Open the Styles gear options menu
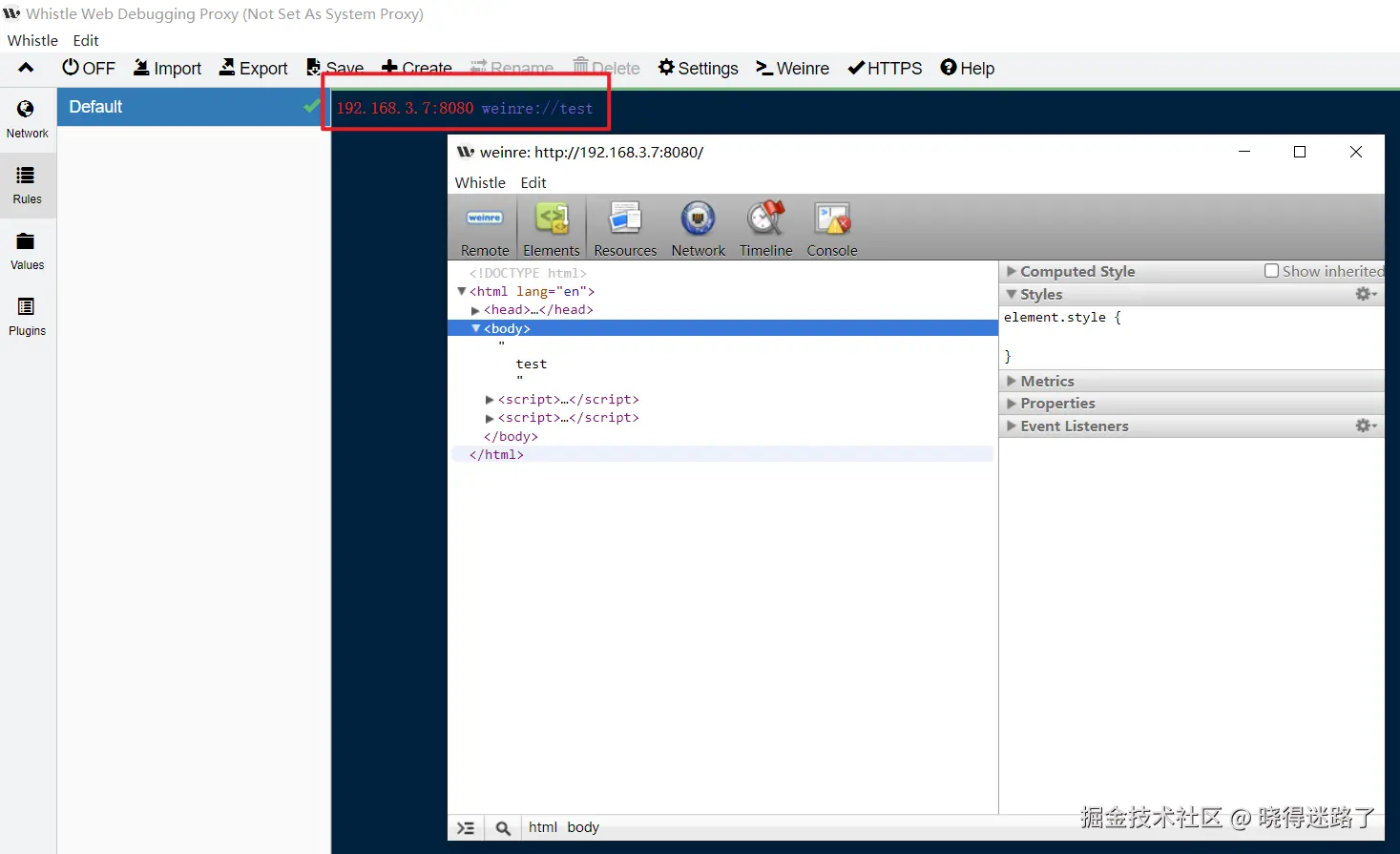This screenshot has width=1400, height=854. tap(1367, 294)
